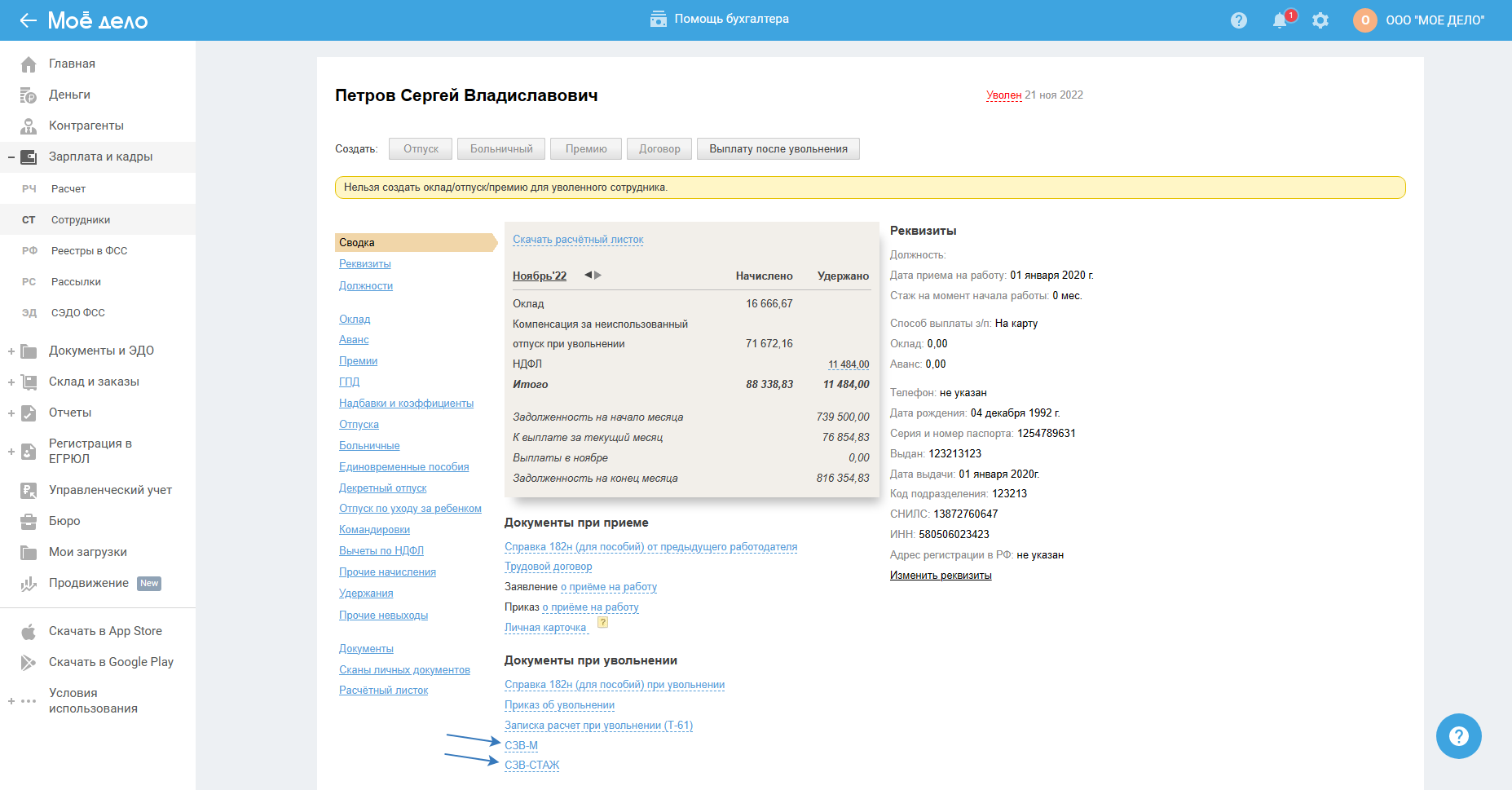Go to next month in payslip
The width and height of the screenshot is (1512, 790).
coord(598,276)
